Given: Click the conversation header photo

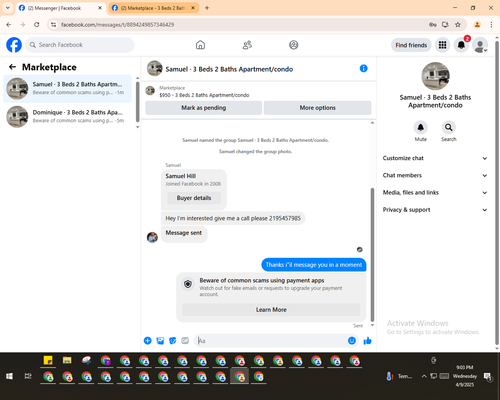Looking at the screenshot, I should (x=154, y=68).
